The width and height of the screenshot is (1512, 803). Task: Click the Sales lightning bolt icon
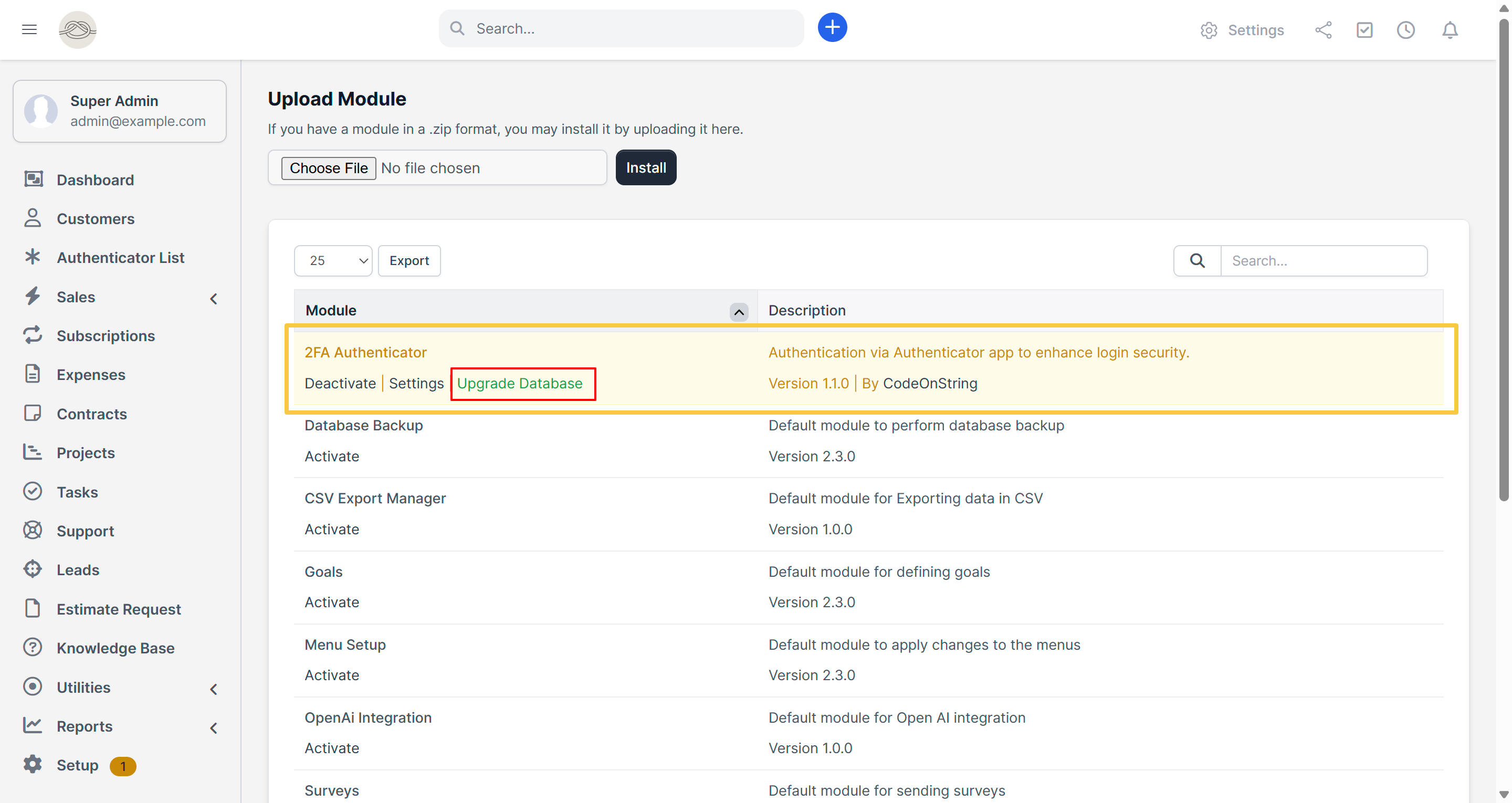pyautogui.click(x=33, y=296)
